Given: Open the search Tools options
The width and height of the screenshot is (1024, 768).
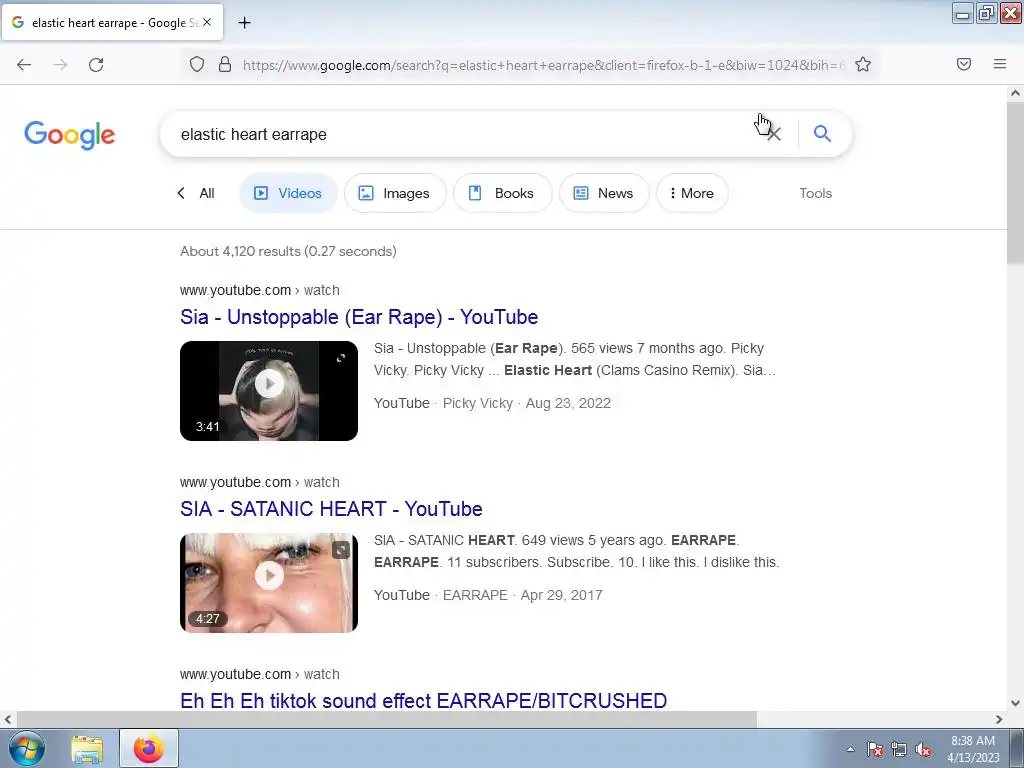Looking at the screenshot, I should pos(816,193).
